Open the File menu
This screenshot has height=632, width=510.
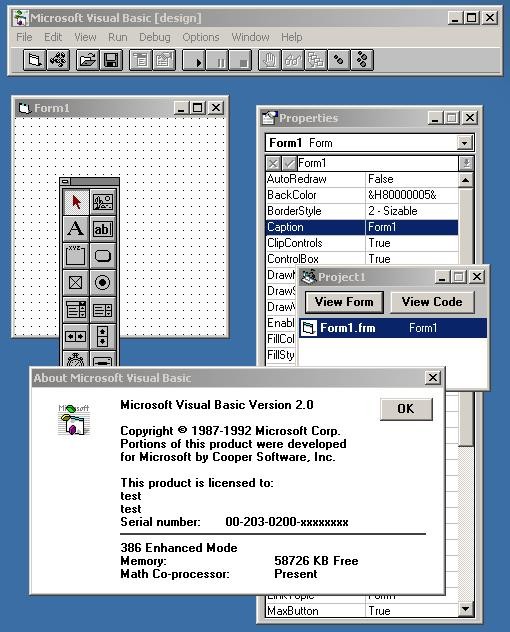tap(24, 37)
